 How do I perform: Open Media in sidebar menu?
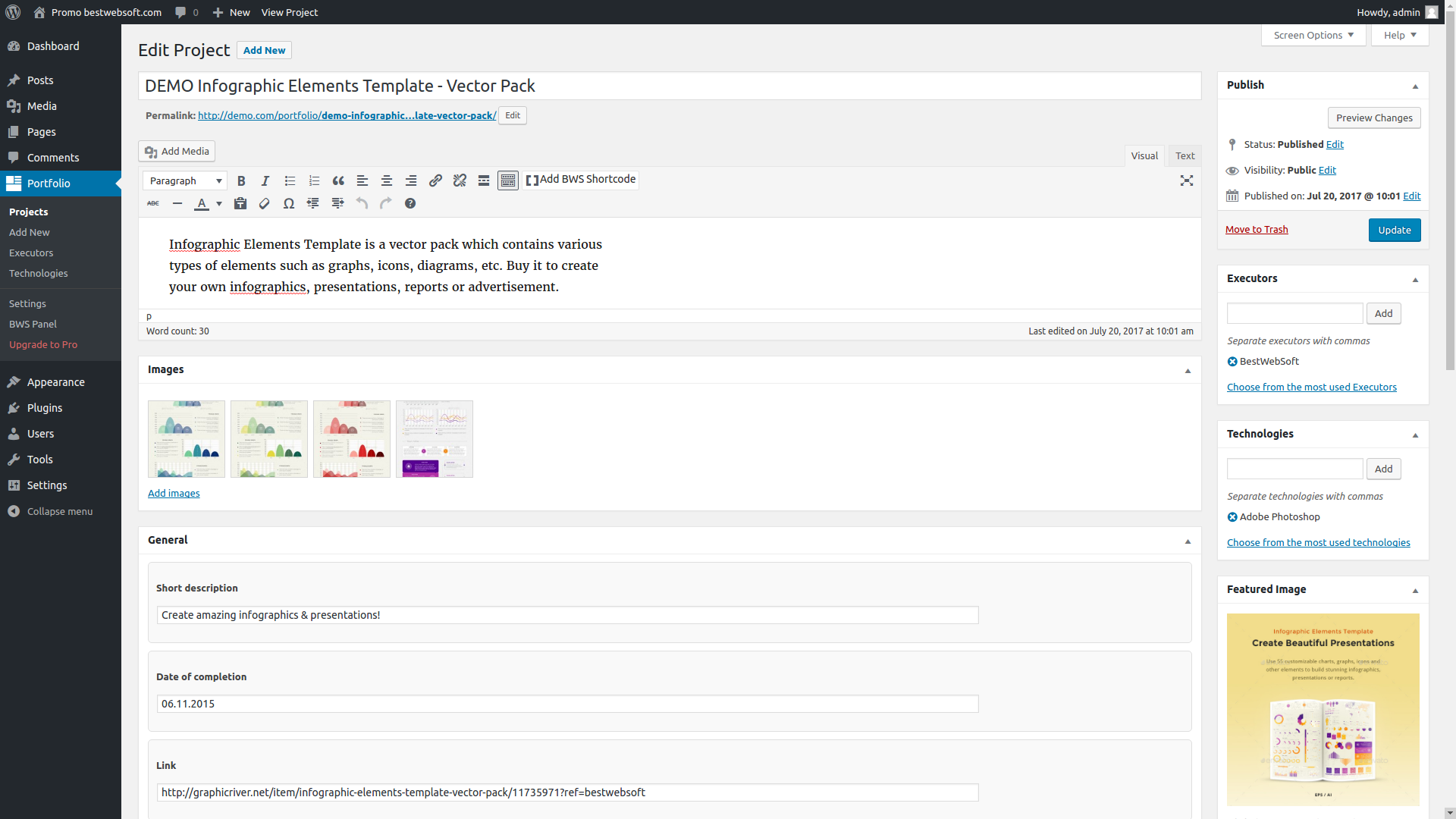(61, 106)
